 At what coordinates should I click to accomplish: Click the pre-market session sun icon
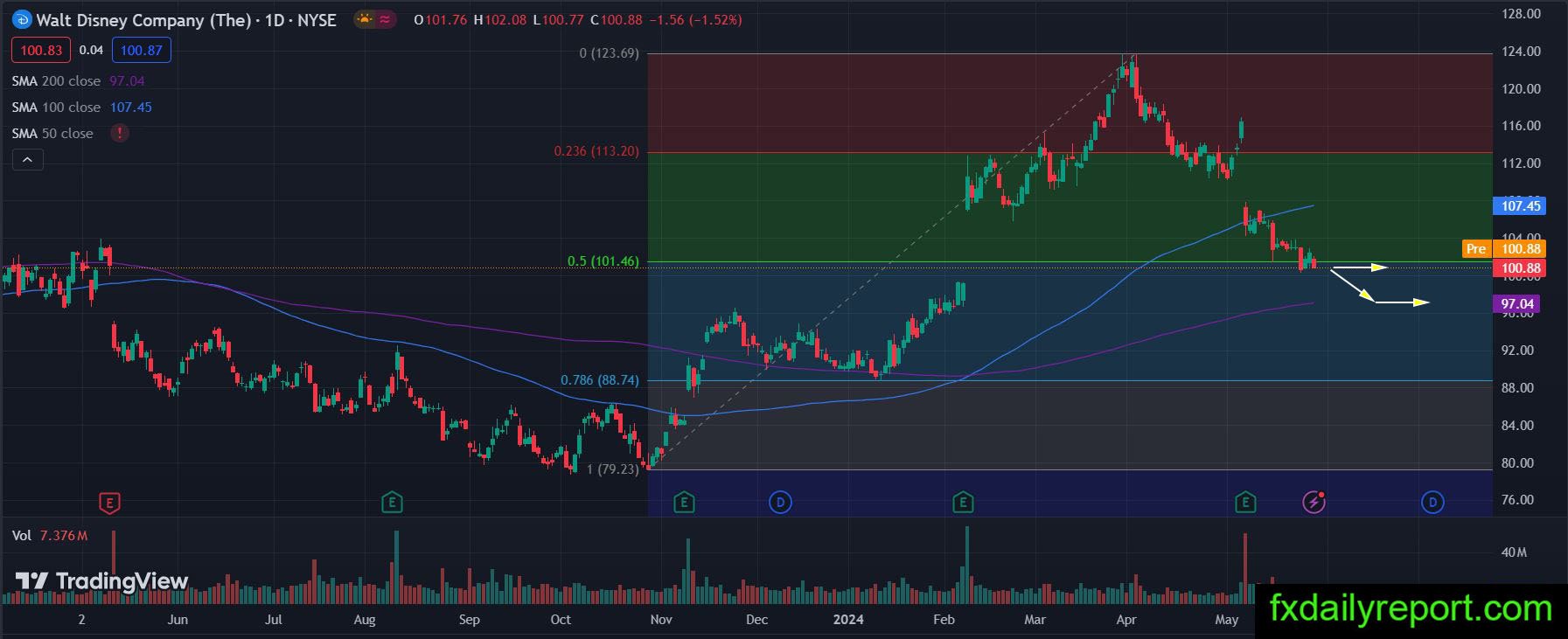pyautogui.click(x=365, y=19)
